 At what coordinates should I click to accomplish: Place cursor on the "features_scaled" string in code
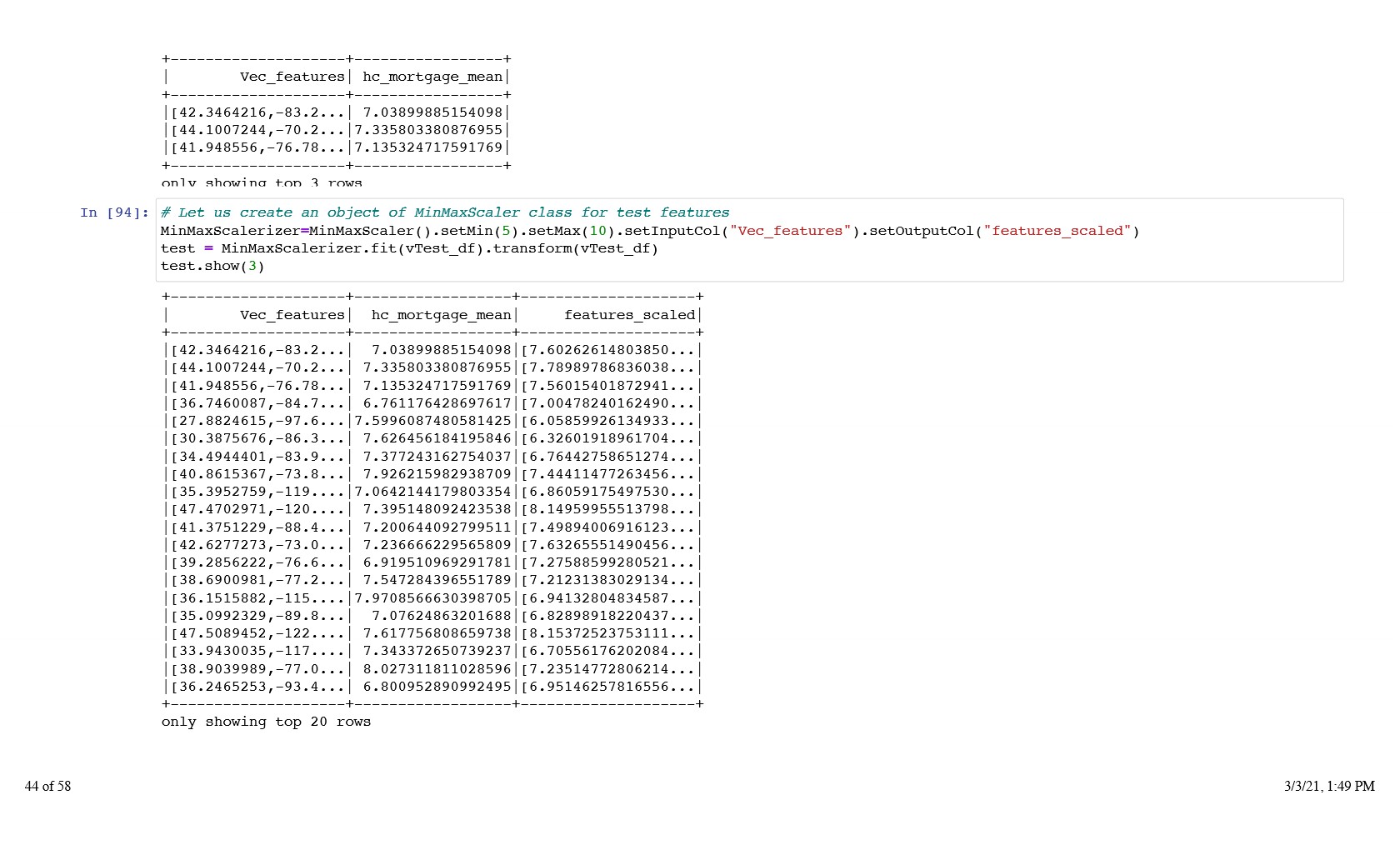tap(1057, 231)
